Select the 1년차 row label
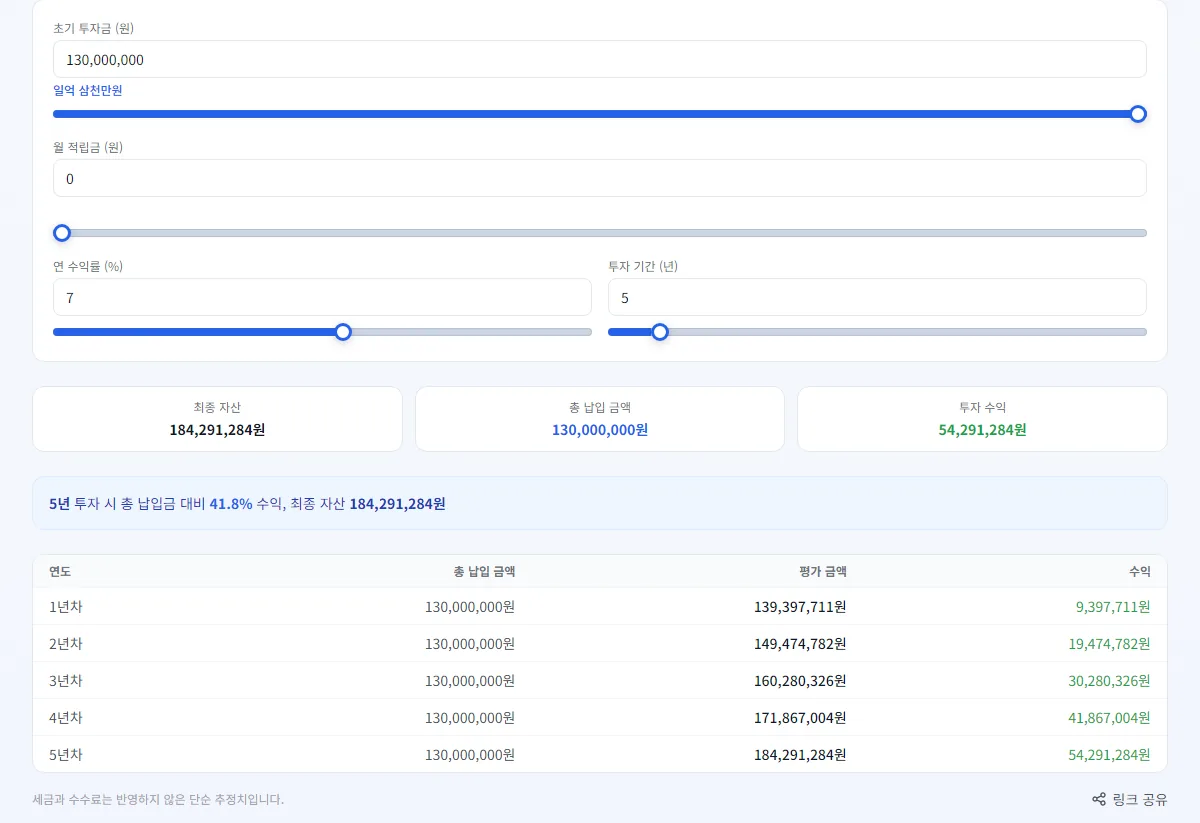 point(66,607)
